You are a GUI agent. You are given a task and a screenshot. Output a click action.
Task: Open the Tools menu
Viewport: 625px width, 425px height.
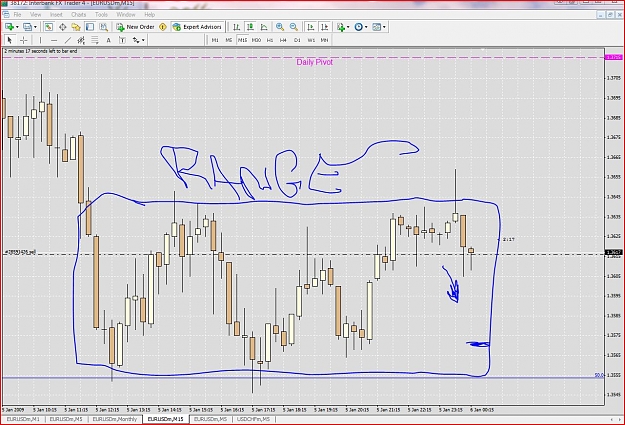pyautogui.click(x=101, y=14)
